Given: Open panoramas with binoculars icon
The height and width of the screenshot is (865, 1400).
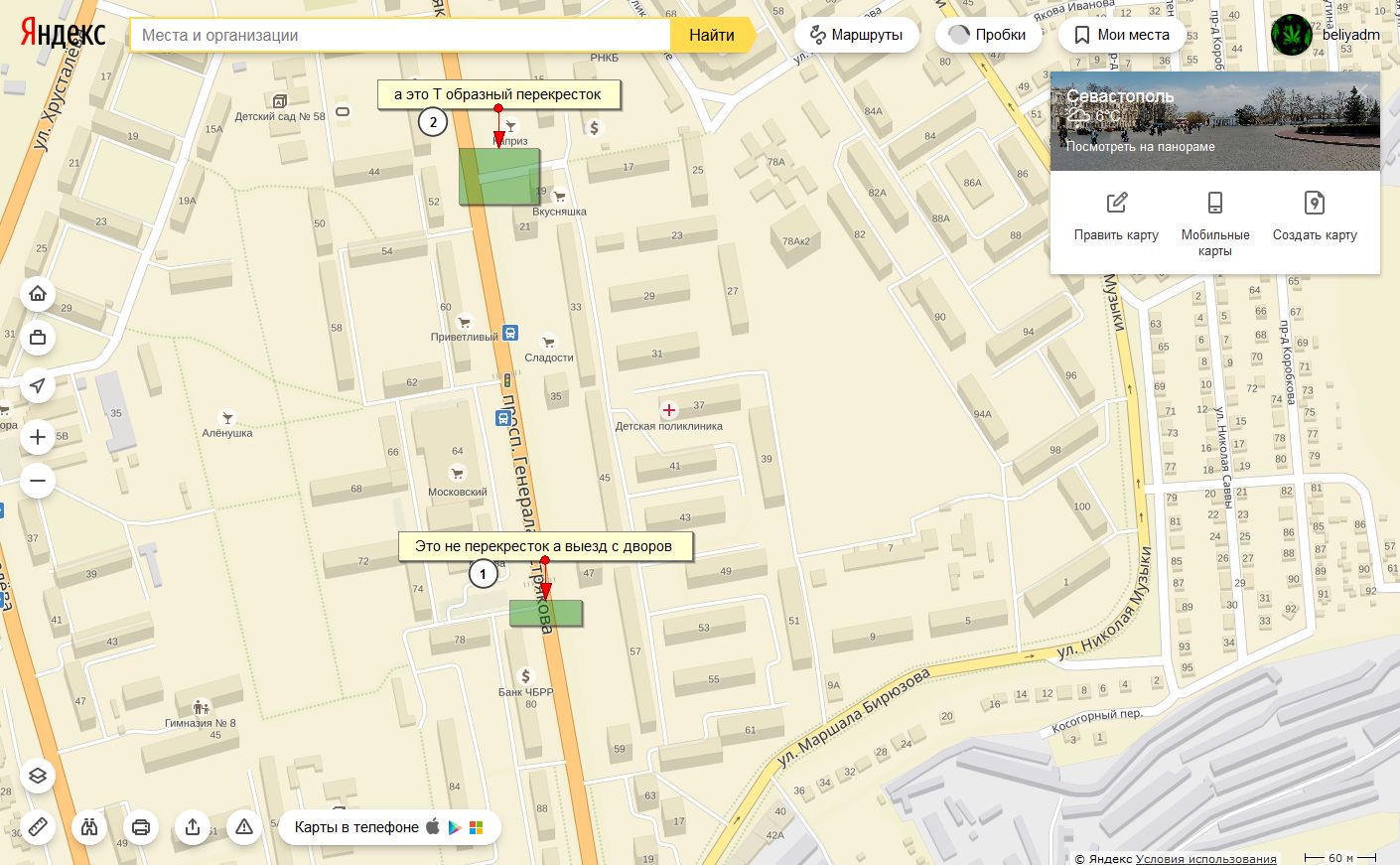Looking at the screenshot, I should click(89, 826).
